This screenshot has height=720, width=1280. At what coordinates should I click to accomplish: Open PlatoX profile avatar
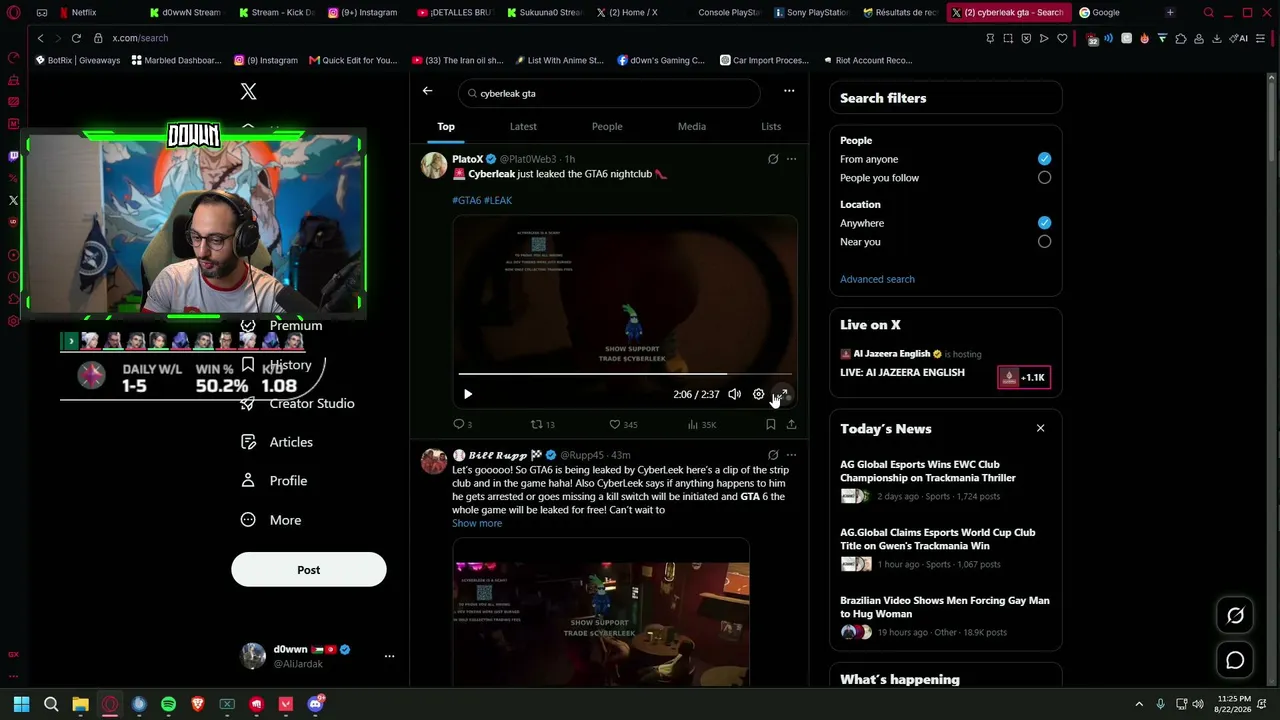click(434, 165)
